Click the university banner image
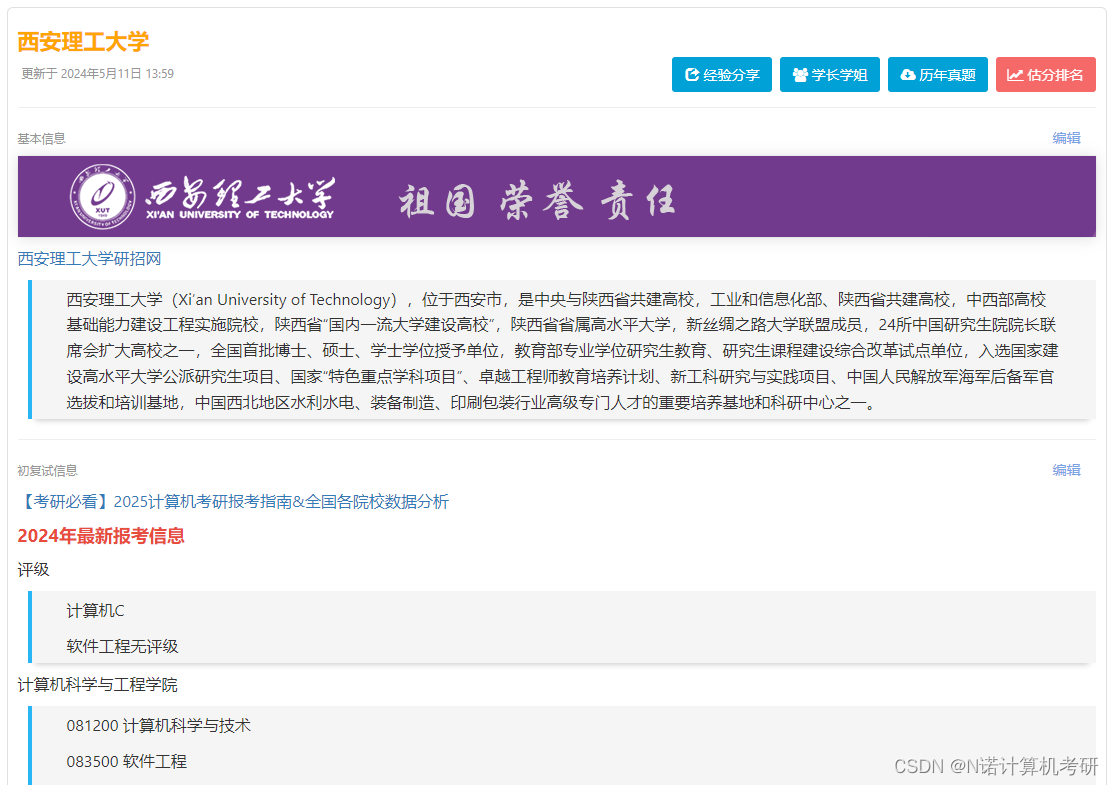The height and width of the screenshot is (785, 1114). (x=556, y=197)
